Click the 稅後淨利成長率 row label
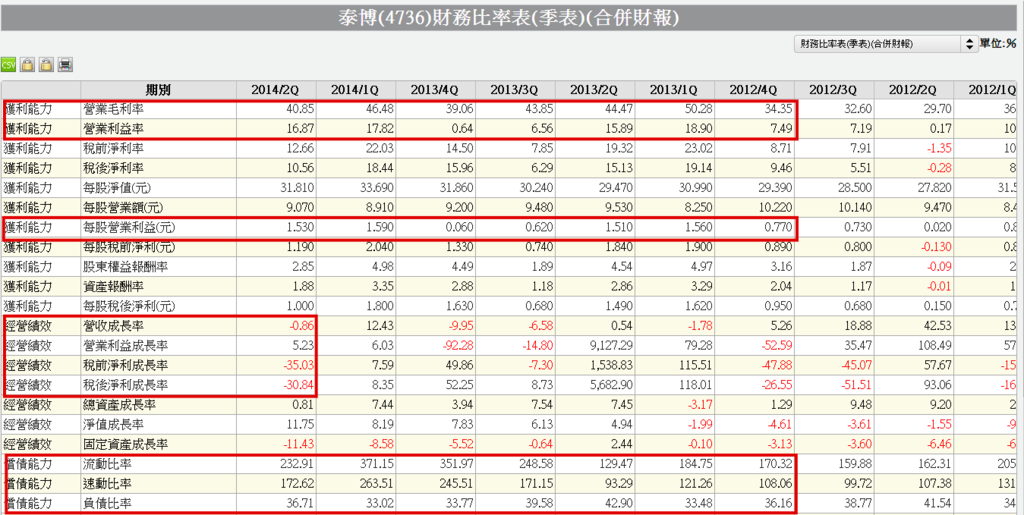 pyautogui.click(x=125, y=385)
